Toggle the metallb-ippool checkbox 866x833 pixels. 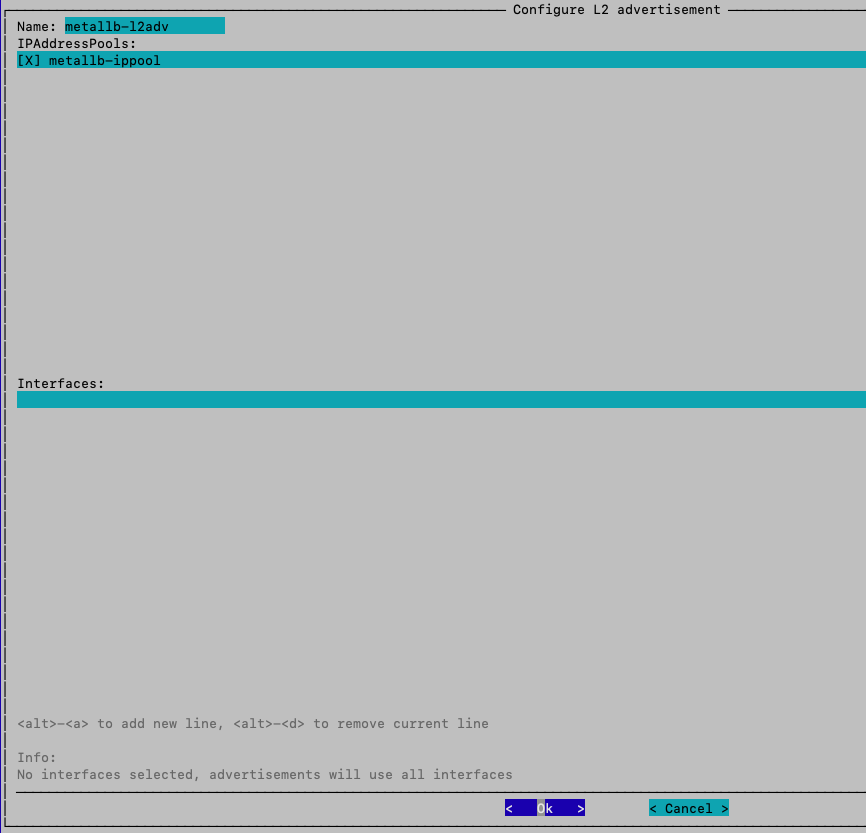[x=29, y=60]
